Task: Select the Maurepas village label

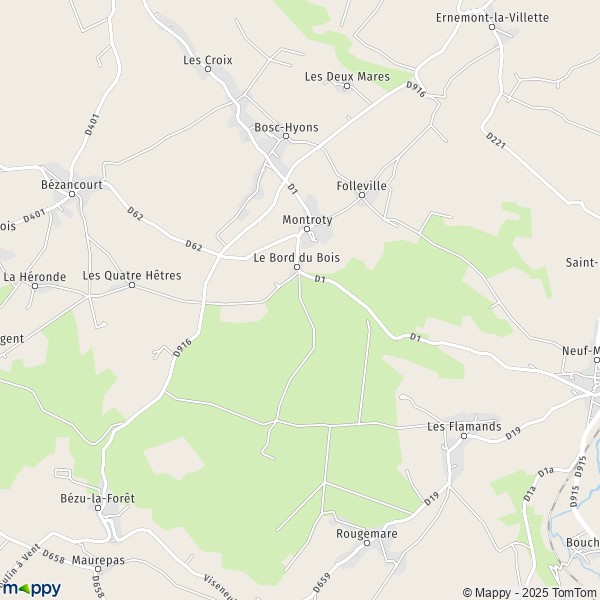Action: 98,560
